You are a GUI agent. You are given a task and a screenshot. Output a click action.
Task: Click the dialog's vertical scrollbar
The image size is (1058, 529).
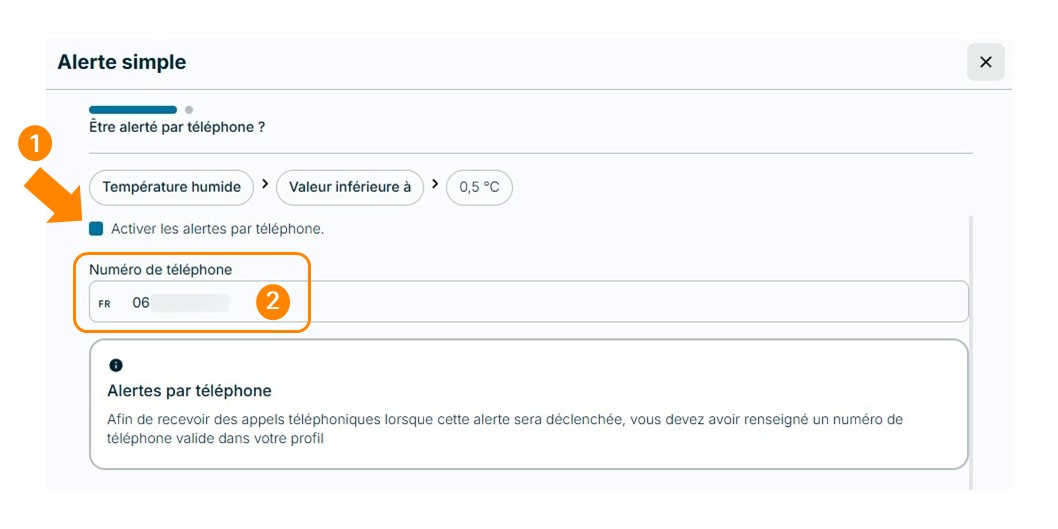click(x=971, y=352)
